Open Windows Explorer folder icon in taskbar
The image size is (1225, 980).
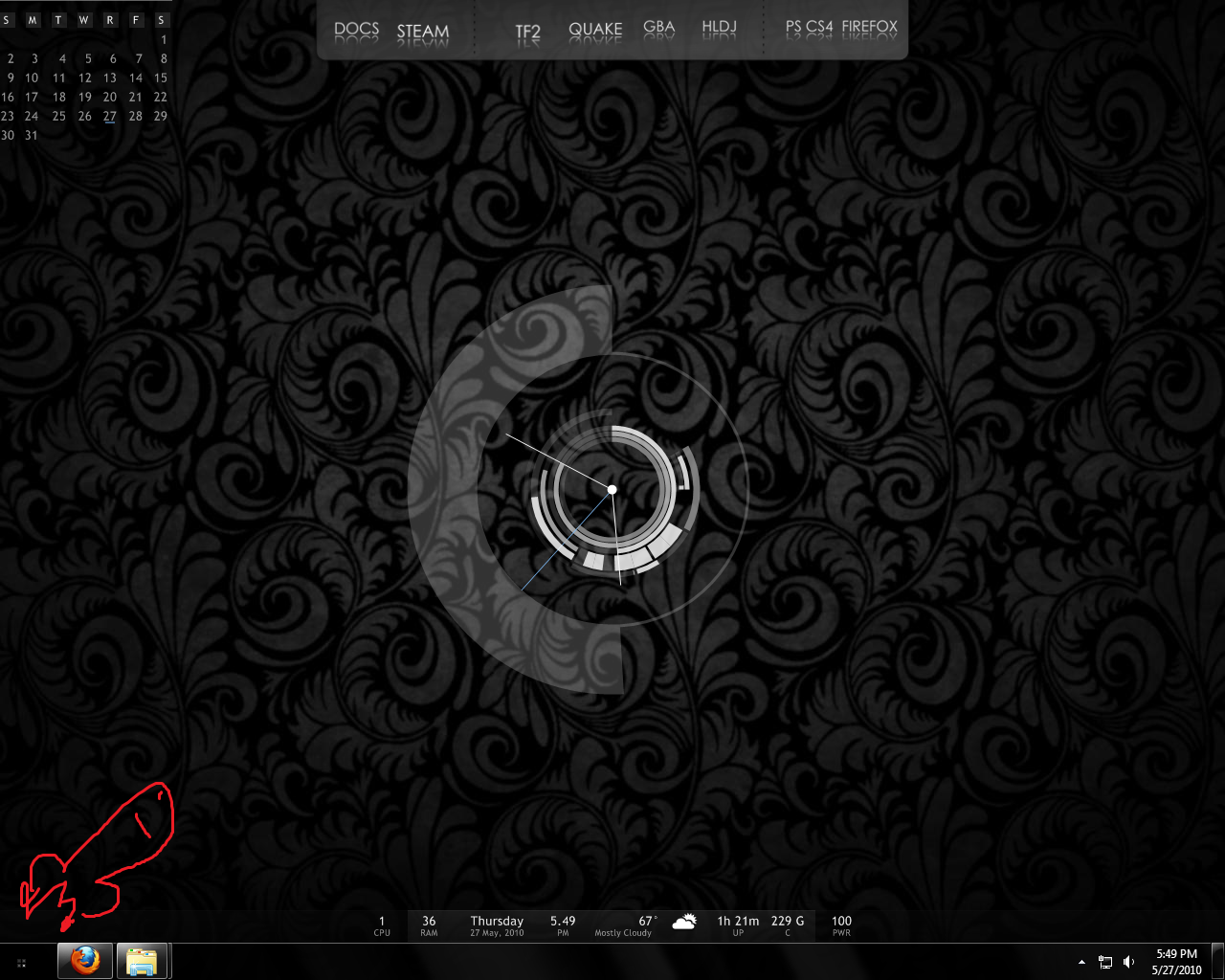pyautogui.click(x=143, y=961)
